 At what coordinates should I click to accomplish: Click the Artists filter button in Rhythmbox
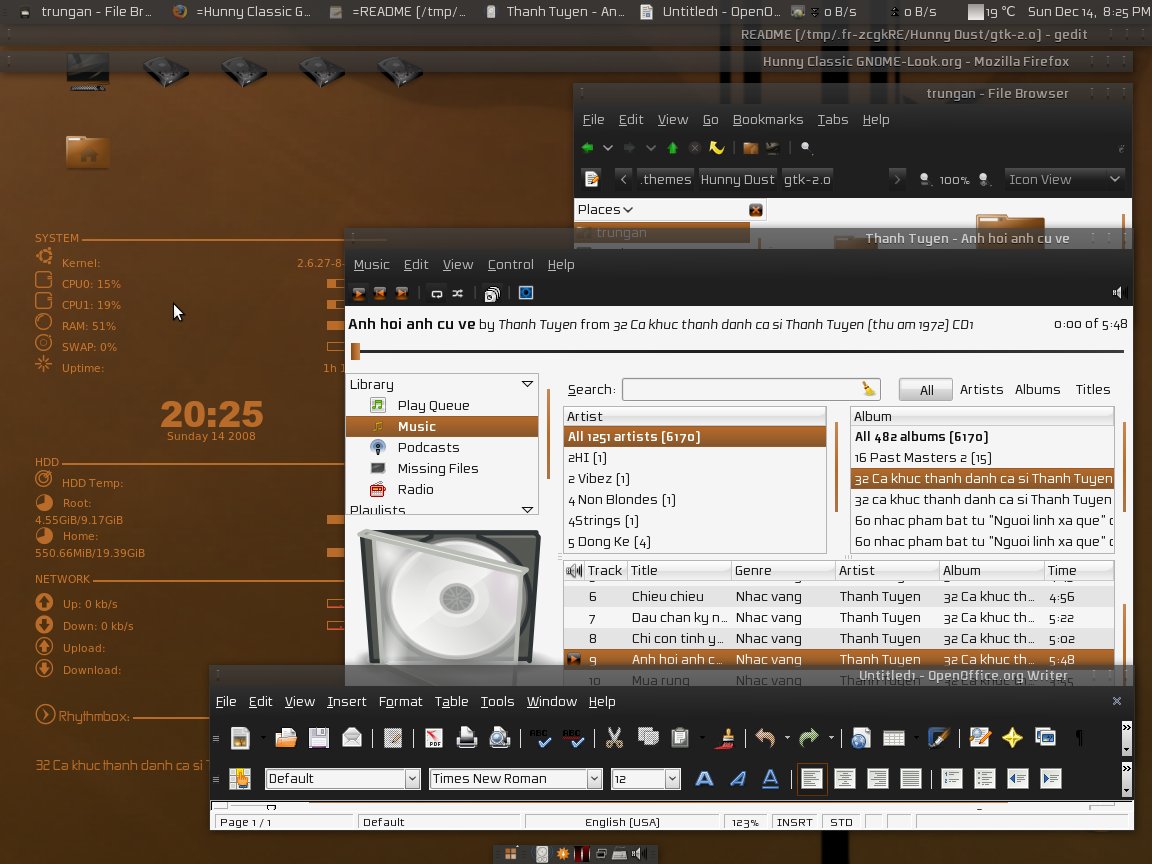coord(981,389)
